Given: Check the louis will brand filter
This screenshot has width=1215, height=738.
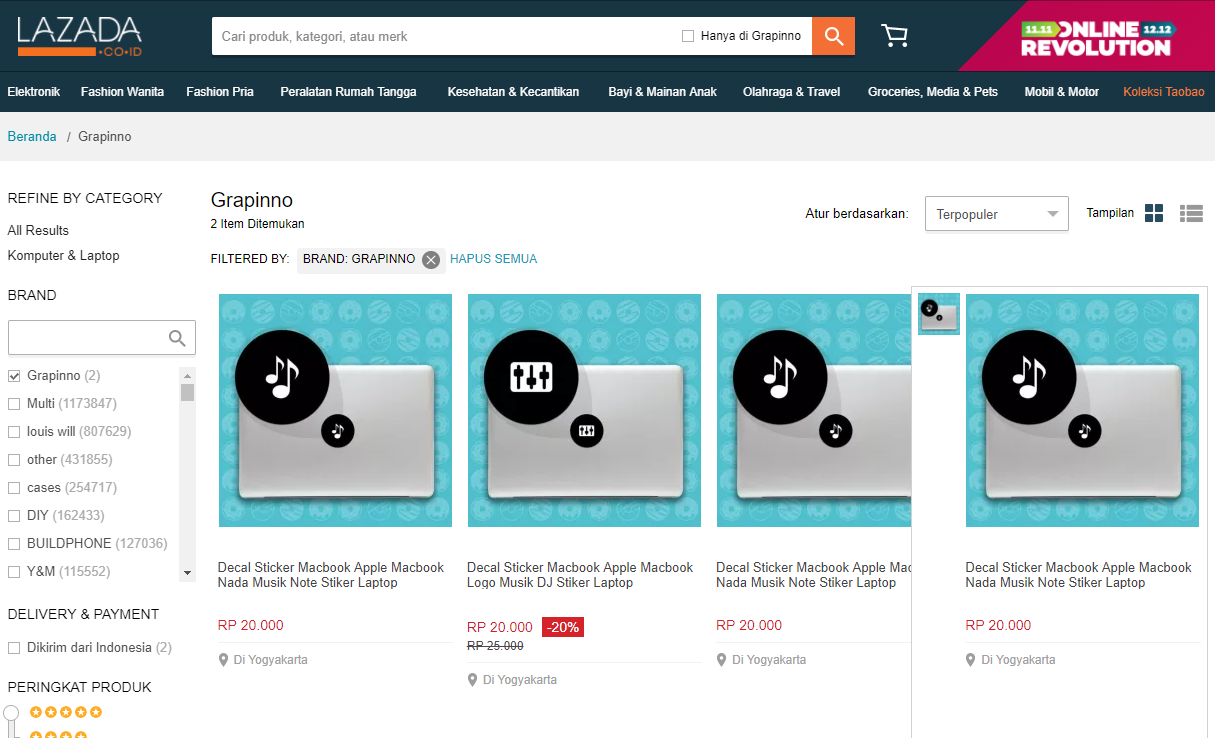Looking at the screenshot, I should (x=14, y=432).
